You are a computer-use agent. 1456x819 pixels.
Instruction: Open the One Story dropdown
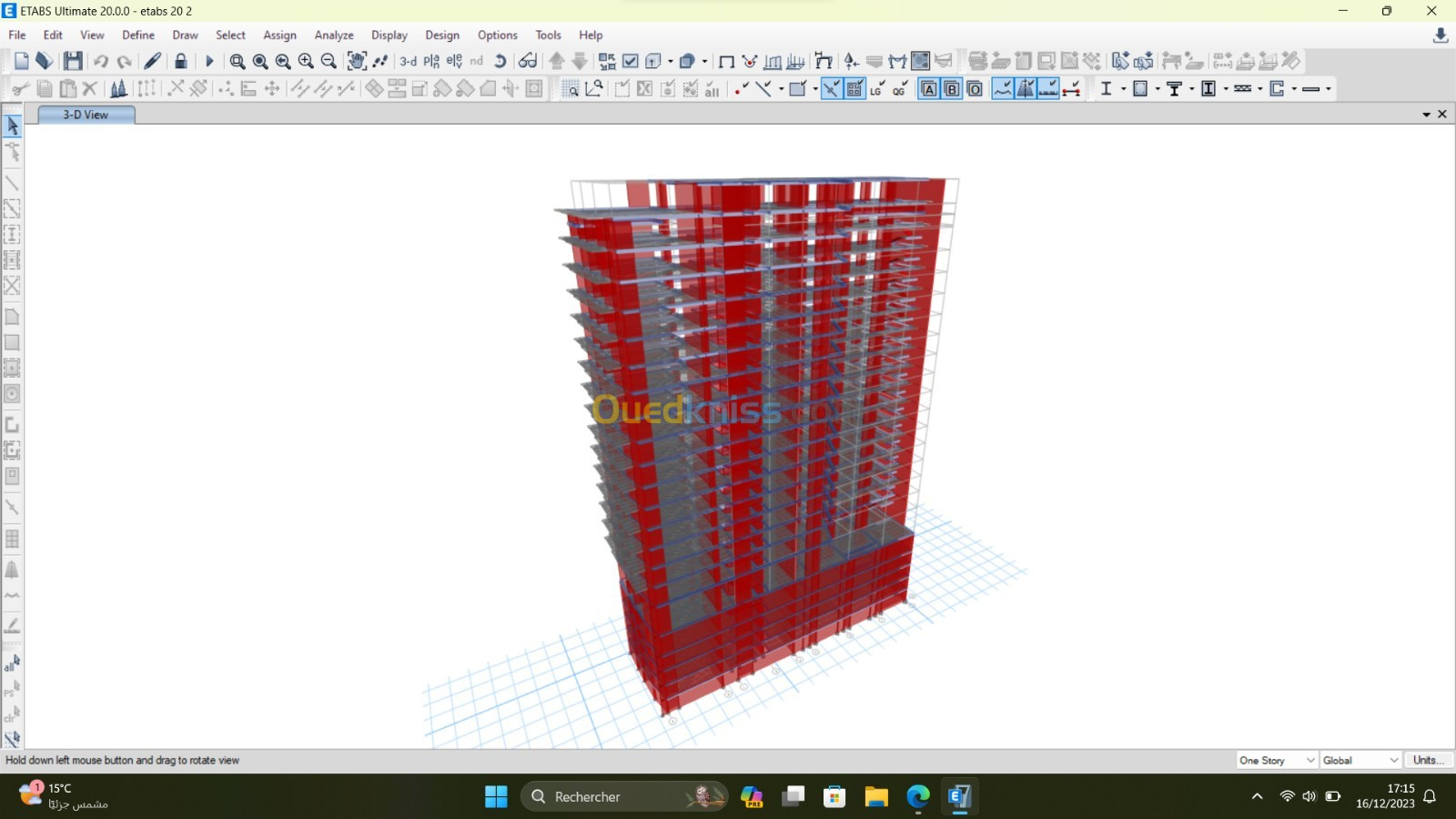coord(1277,760)
